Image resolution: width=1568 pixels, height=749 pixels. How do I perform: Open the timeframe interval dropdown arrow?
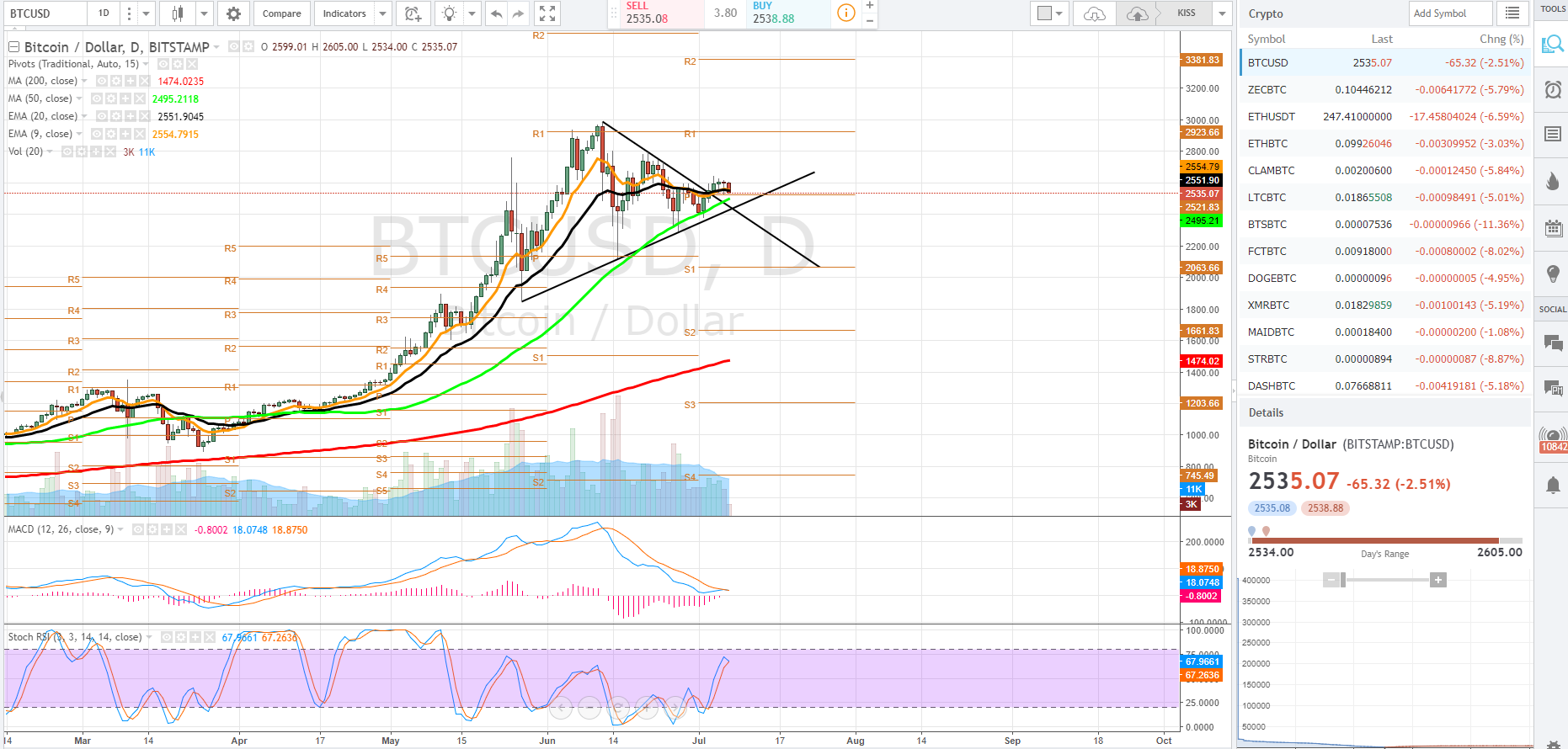[x=146, y=13]
